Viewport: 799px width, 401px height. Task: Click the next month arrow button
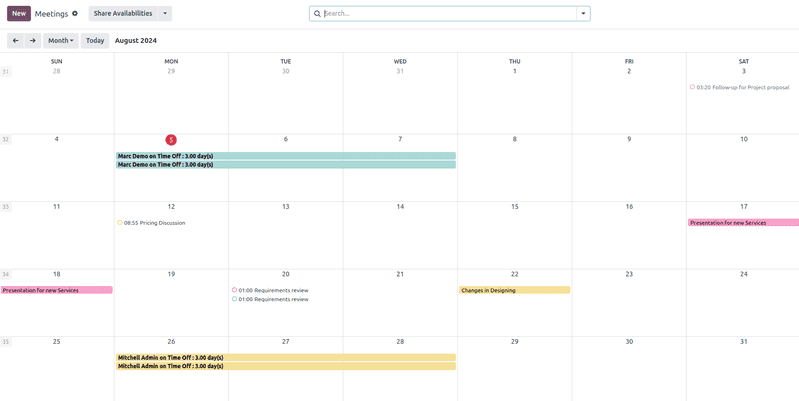33,41
